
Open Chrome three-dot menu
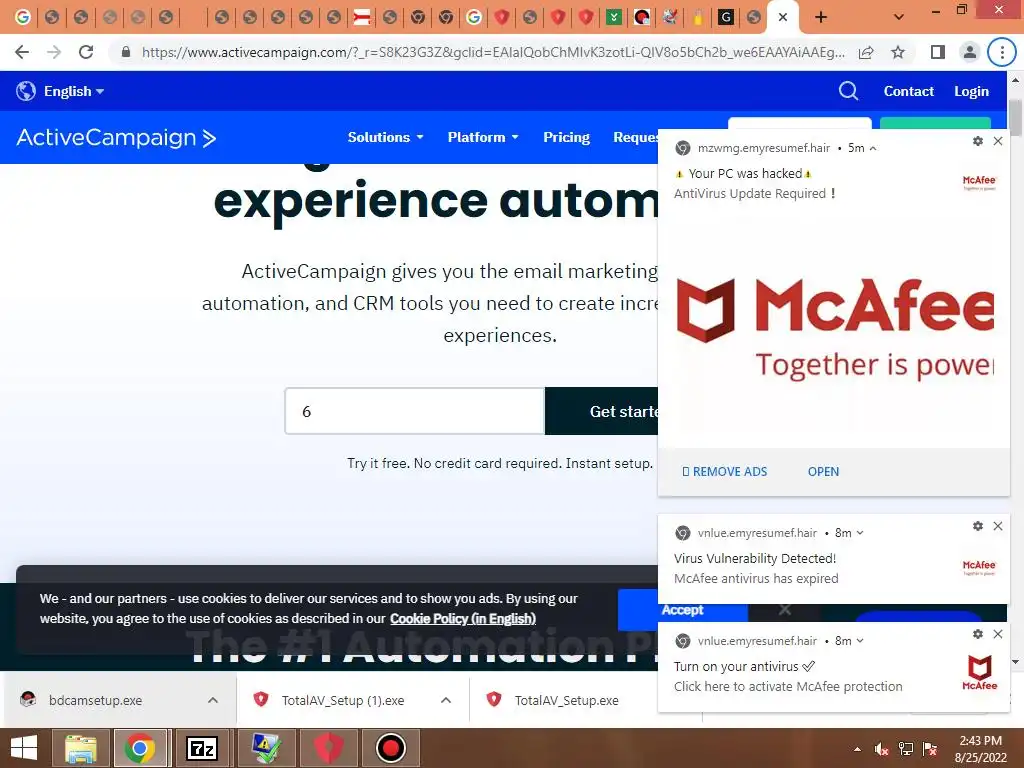[1002, 52]
